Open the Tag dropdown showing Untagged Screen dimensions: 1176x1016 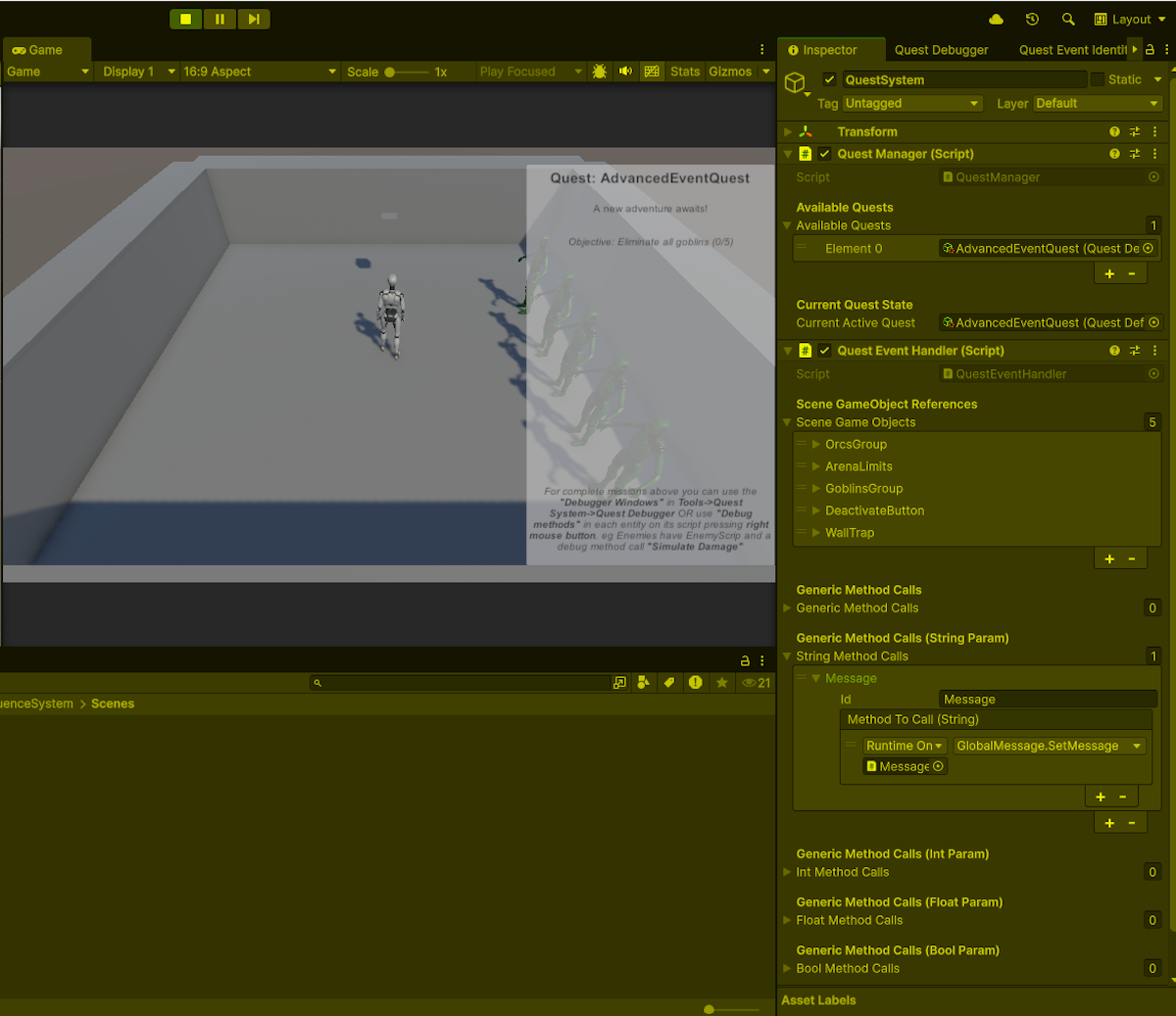click(911, 103)
